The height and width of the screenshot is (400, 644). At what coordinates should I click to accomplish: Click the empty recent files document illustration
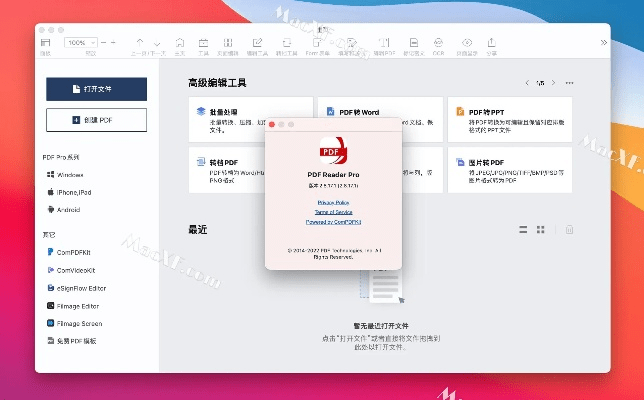click(x=383, y=287)
